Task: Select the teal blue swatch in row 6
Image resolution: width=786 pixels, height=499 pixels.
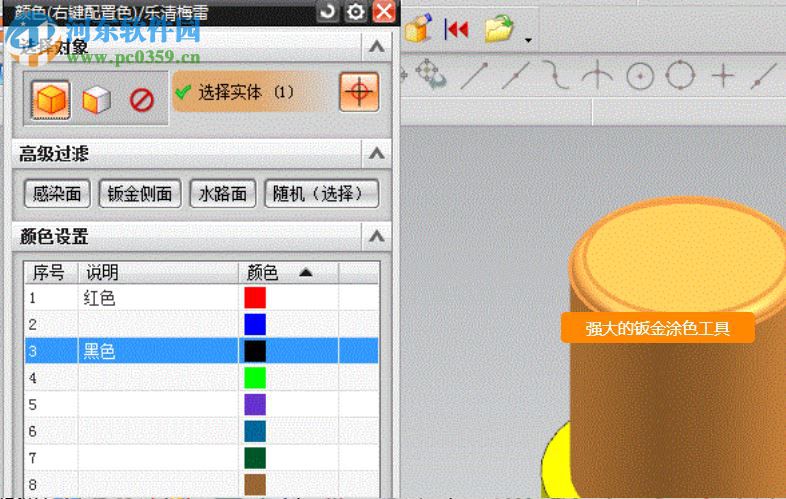Action: pyautogui.click(x=255, y=431)
